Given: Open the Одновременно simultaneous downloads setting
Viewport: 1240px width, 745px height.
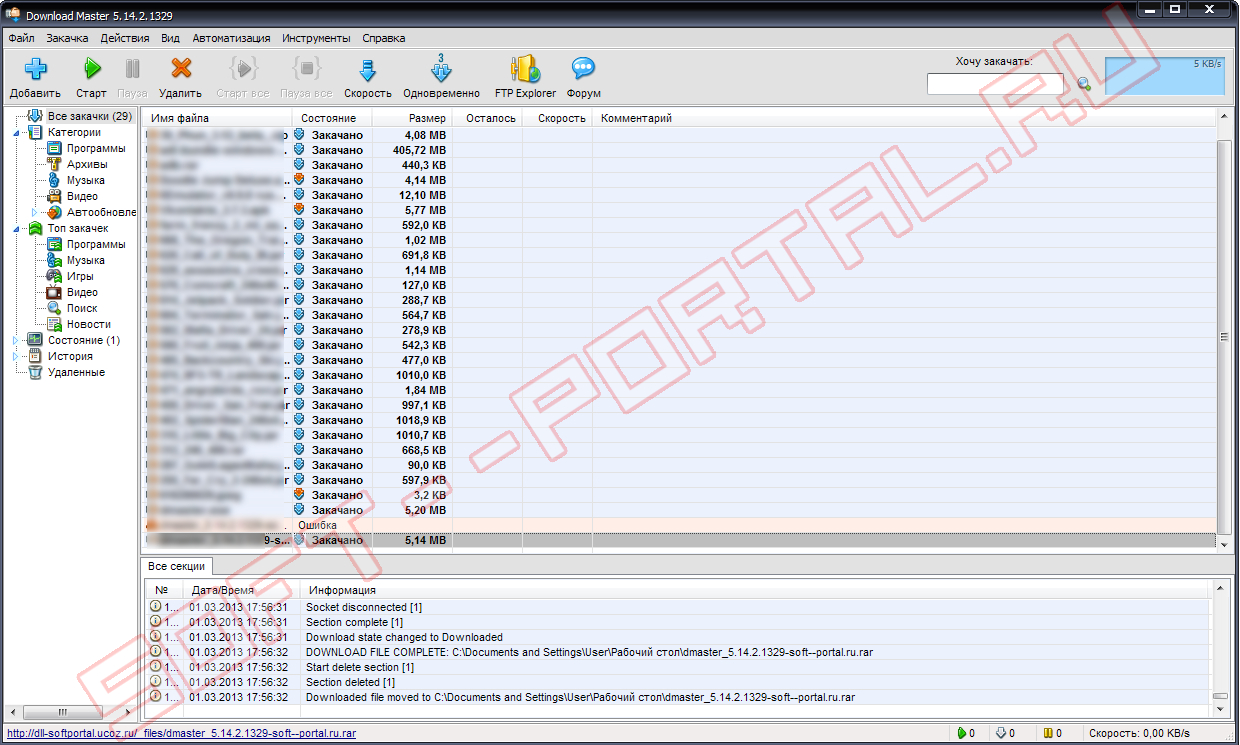Looking at the screenshot, I should 441,77.
